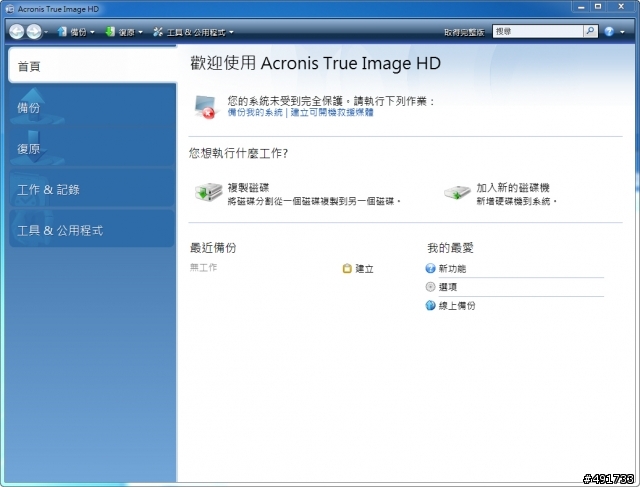Click the 工具 & 公用程式 wrench icon
The image size is (640, 487).
158,31
